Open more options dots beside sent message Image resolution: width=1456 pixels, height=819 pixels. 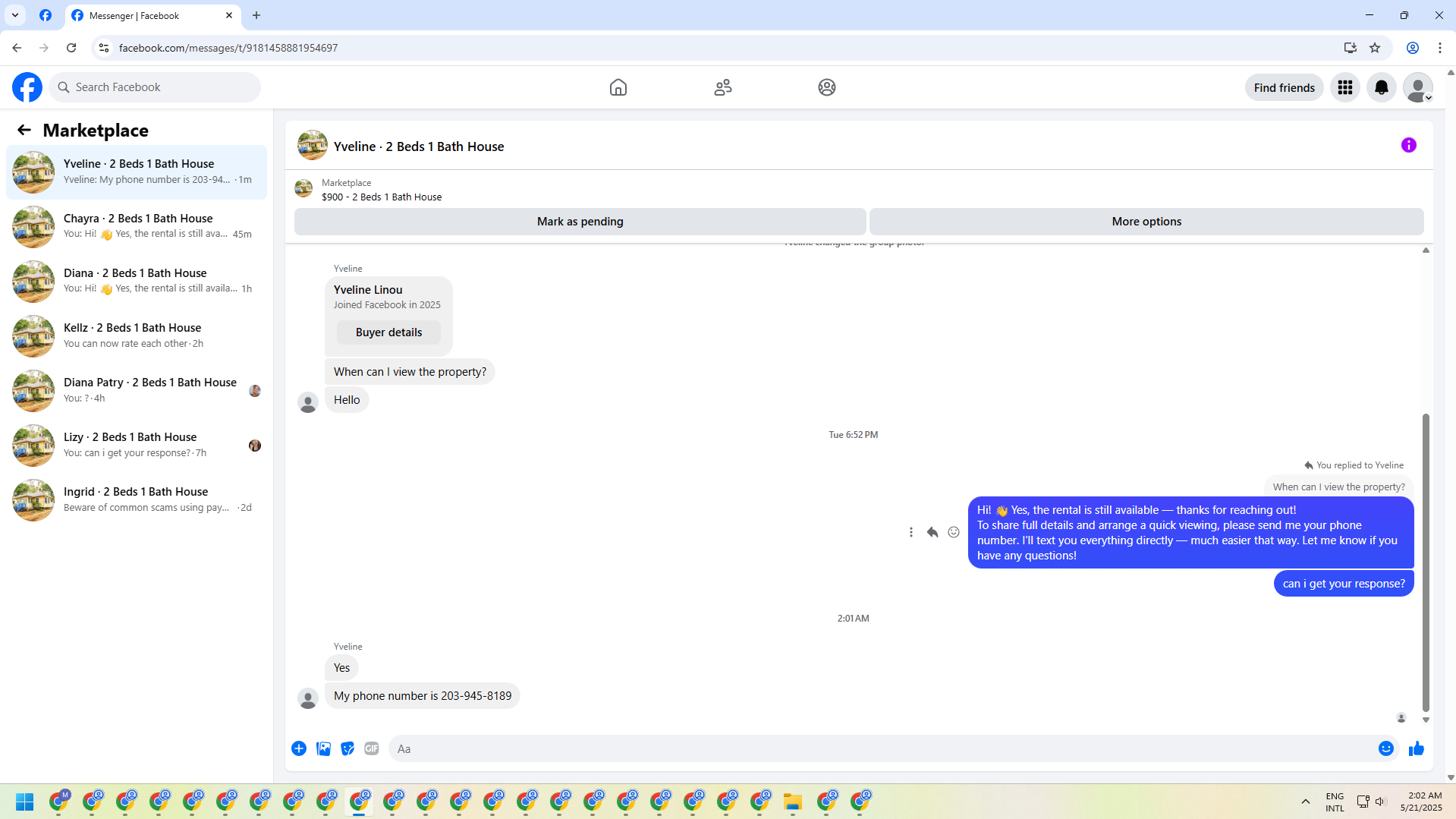[911, 532]
